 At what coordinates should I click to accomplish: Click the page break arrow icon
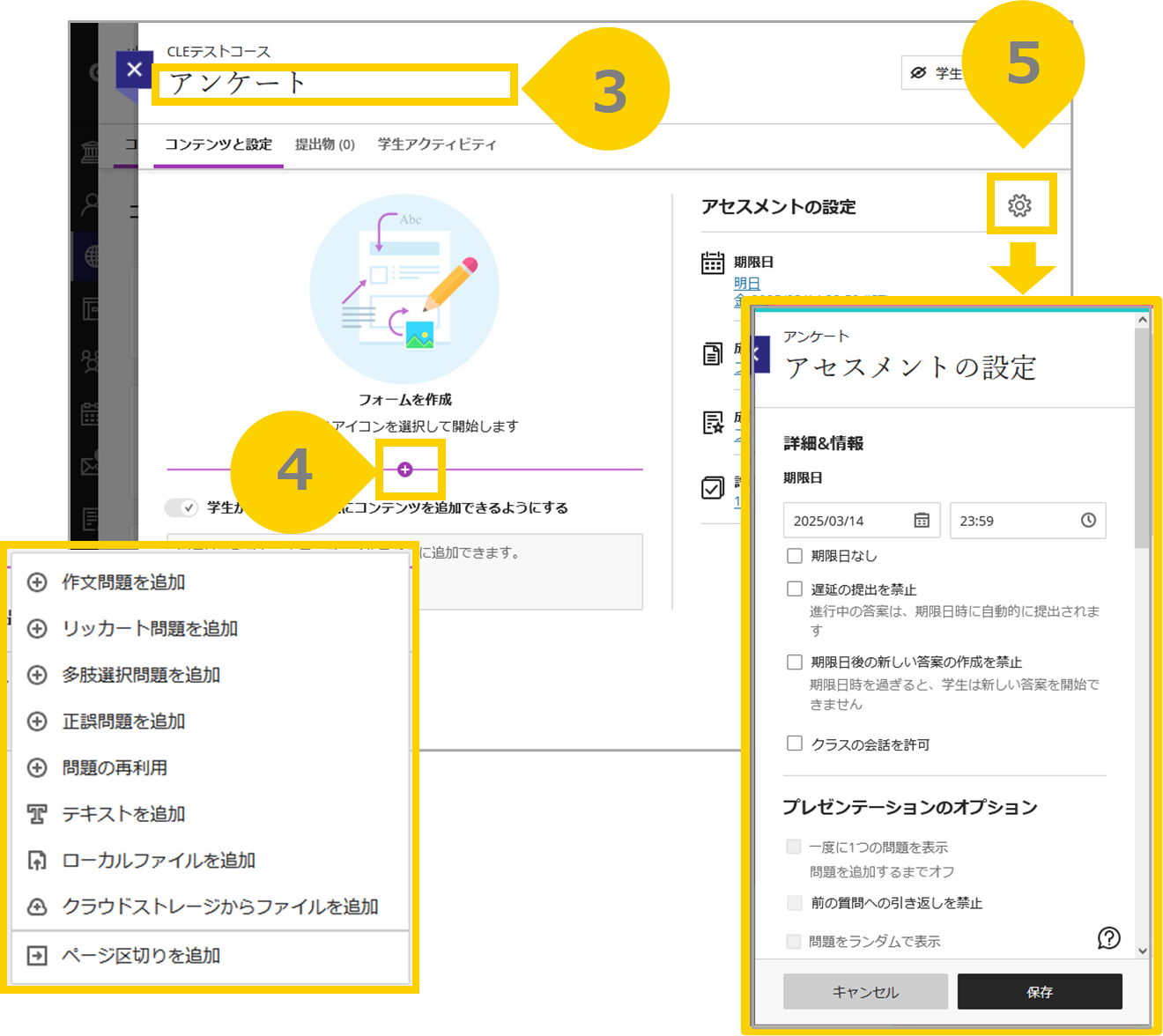tap(37, 956)
